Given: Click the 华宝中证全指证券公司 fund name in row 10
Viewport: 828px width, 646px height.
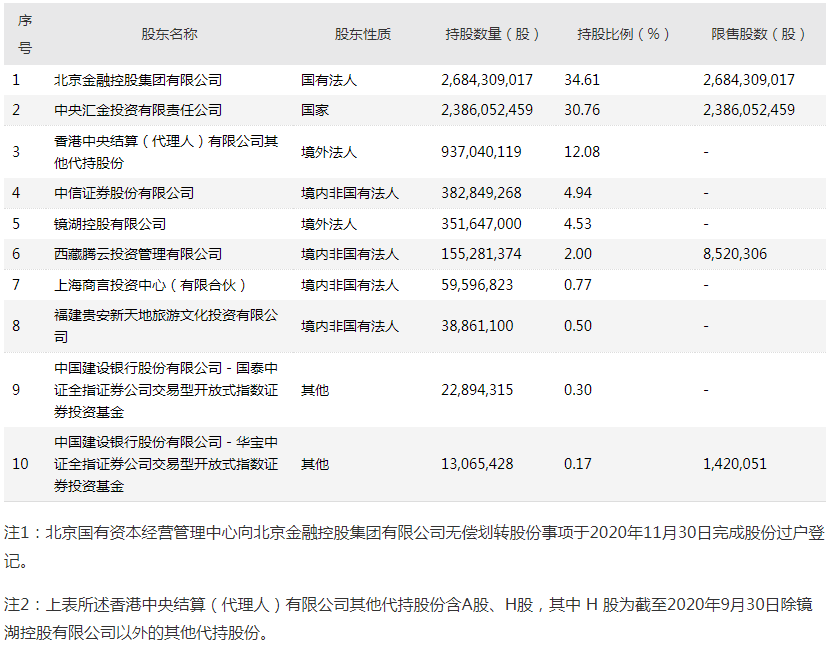Looking at the screenshot, I should click(x=166, y=464).
